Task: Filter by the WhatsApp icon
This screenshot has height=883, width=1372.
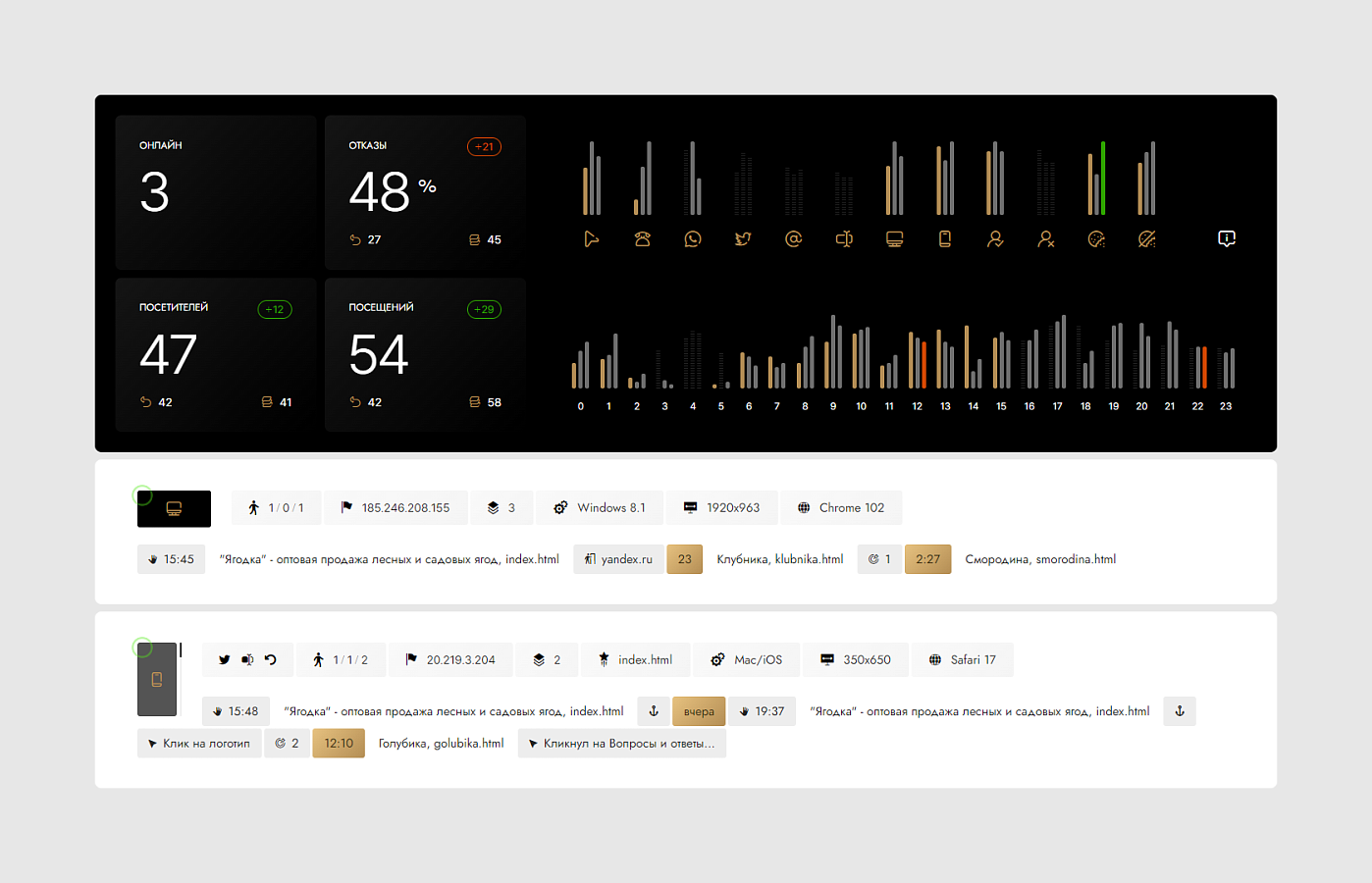Action: click(x=693, y=238)
